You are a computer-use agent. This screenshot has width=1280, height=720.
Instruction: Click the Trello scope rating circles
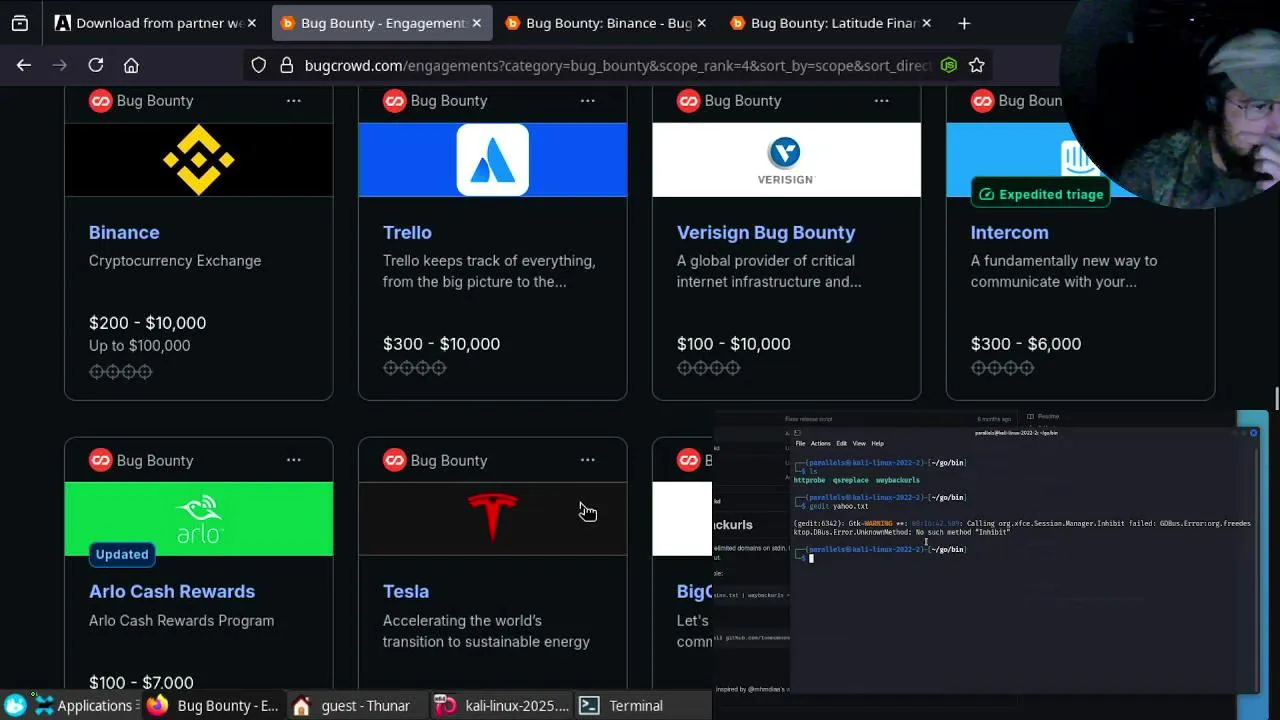pyautogui.click(x=414, y=368)
